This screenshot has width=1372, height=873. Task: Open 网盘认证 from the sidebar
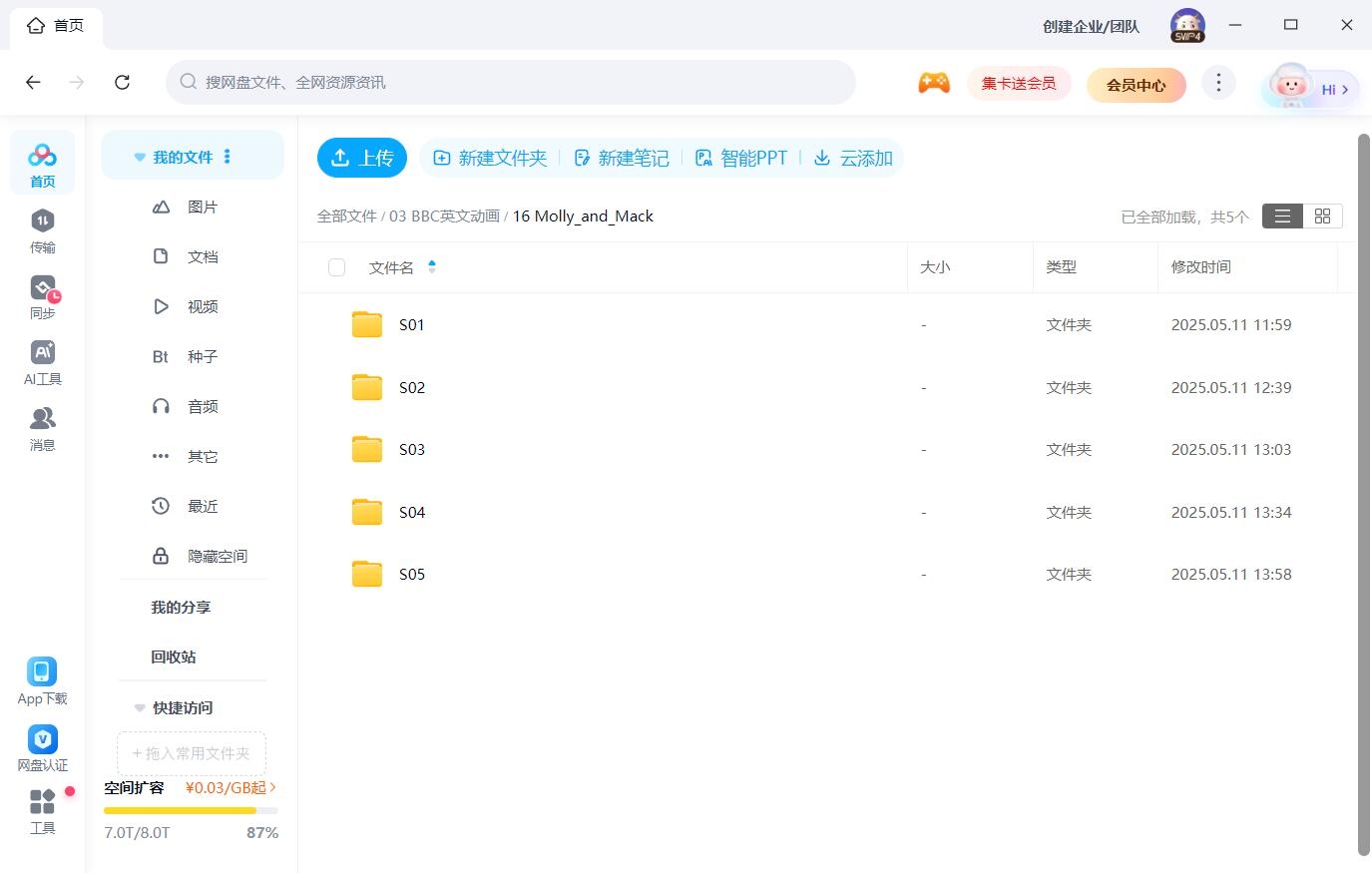click(x=42, y=738)
